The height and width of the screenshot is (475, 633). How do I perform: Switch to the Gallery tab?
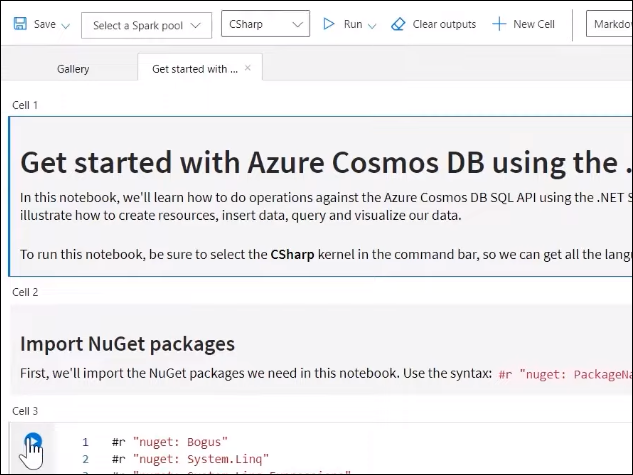pyautogui.click(x=73, y=69)
